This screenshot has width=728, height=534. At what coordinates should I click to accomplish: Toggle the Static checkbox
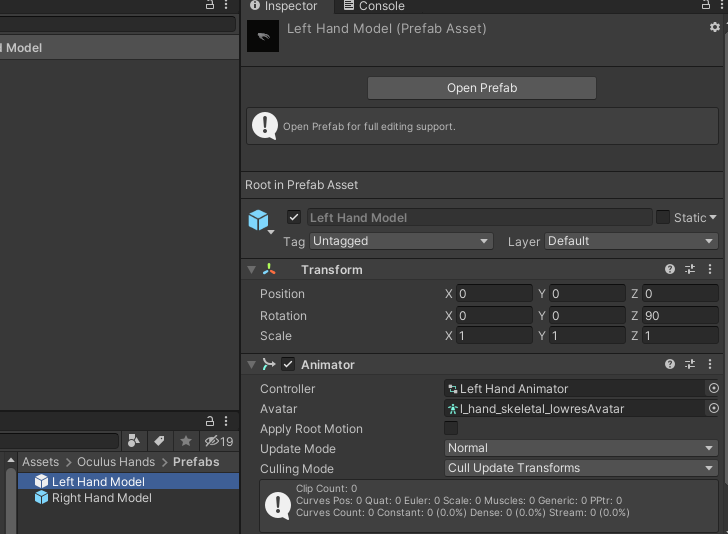coord(663,217)
